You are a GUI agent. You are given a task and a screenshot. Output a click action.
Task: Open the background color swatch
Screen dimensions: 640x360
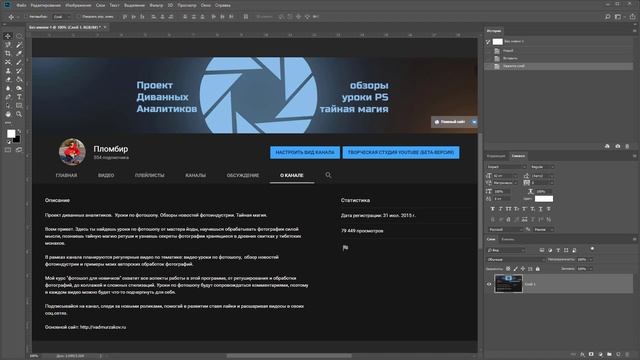tap(17, 140)
